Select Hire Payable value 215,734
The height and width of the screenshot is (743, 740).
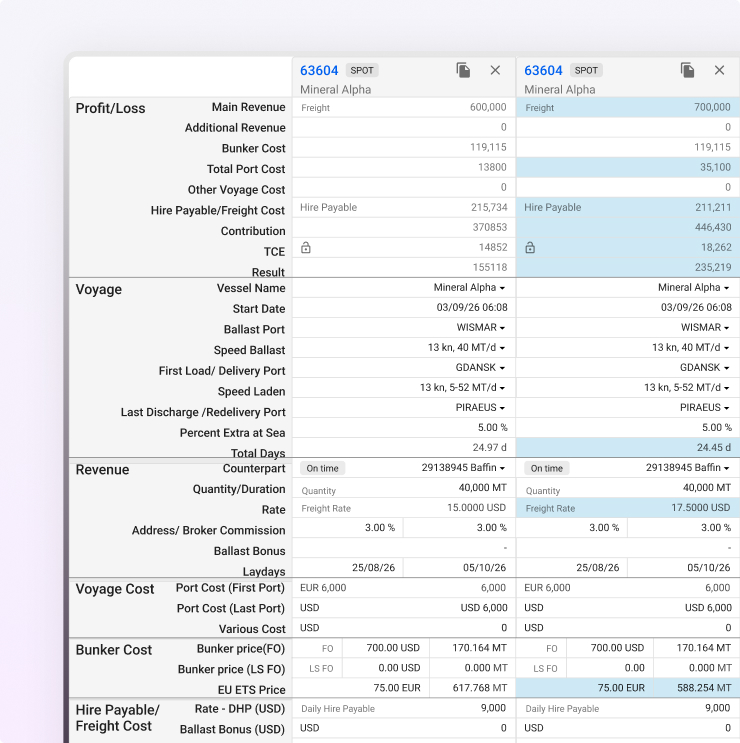click(x=489, y=208)
